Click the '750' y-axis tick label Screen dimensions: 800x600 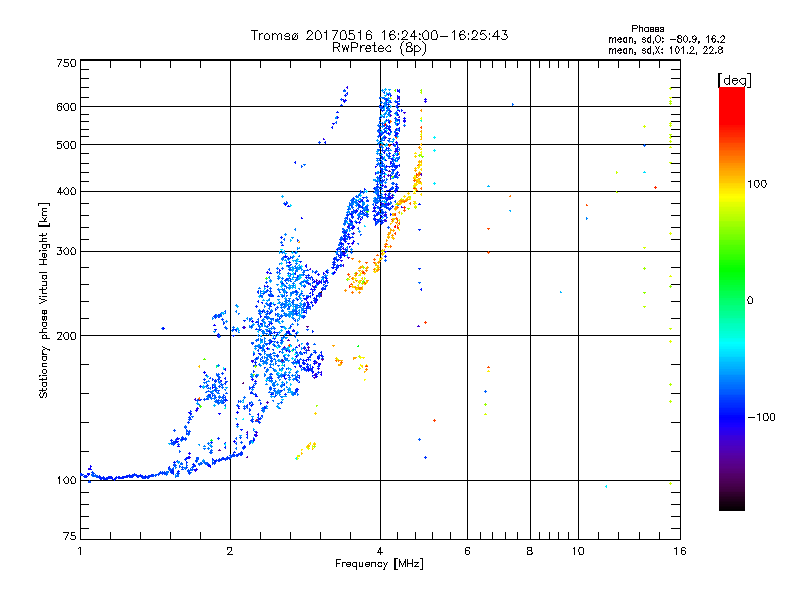pyautogui.click(x=66, y=63)
